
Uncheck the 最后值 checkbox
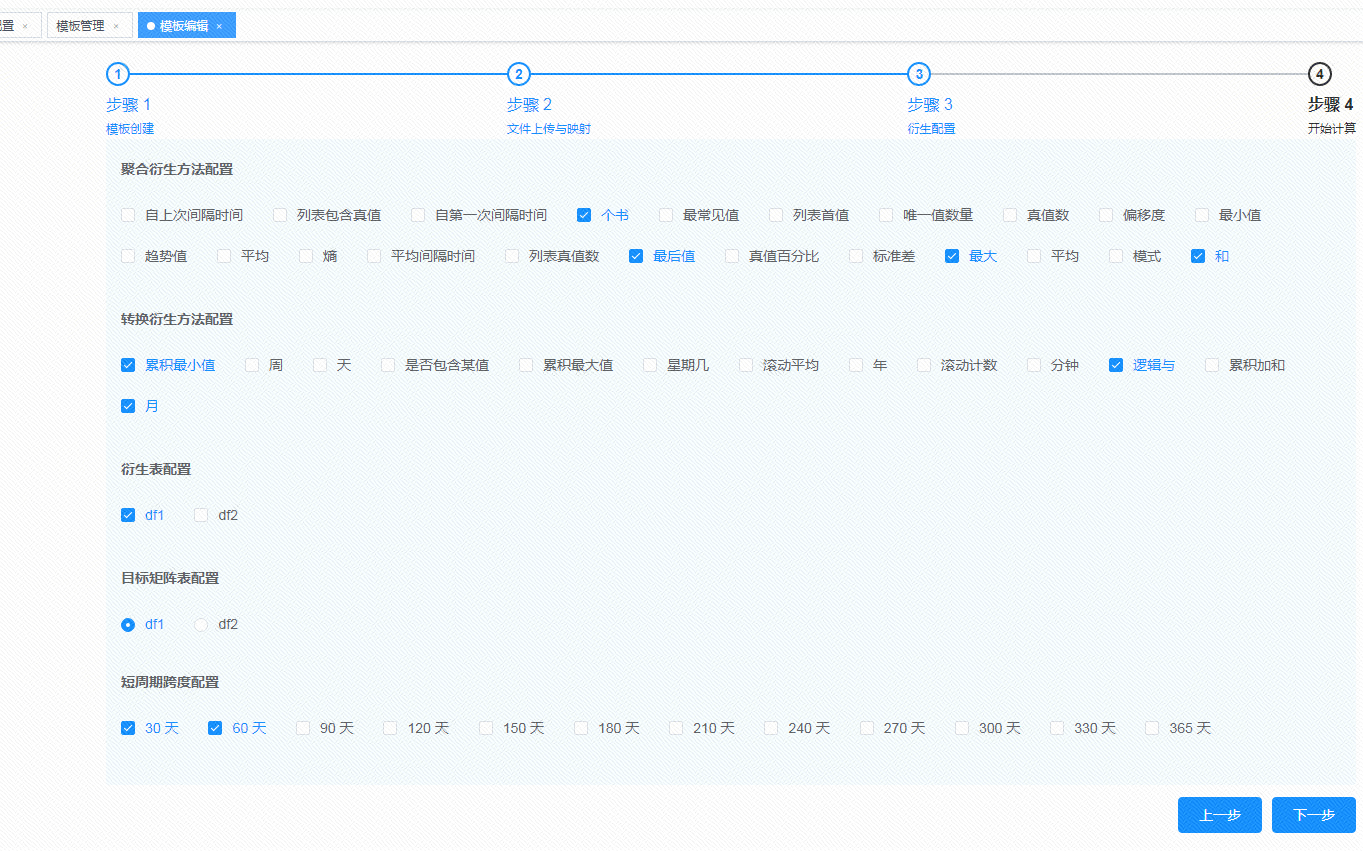[x=636, y=256]
